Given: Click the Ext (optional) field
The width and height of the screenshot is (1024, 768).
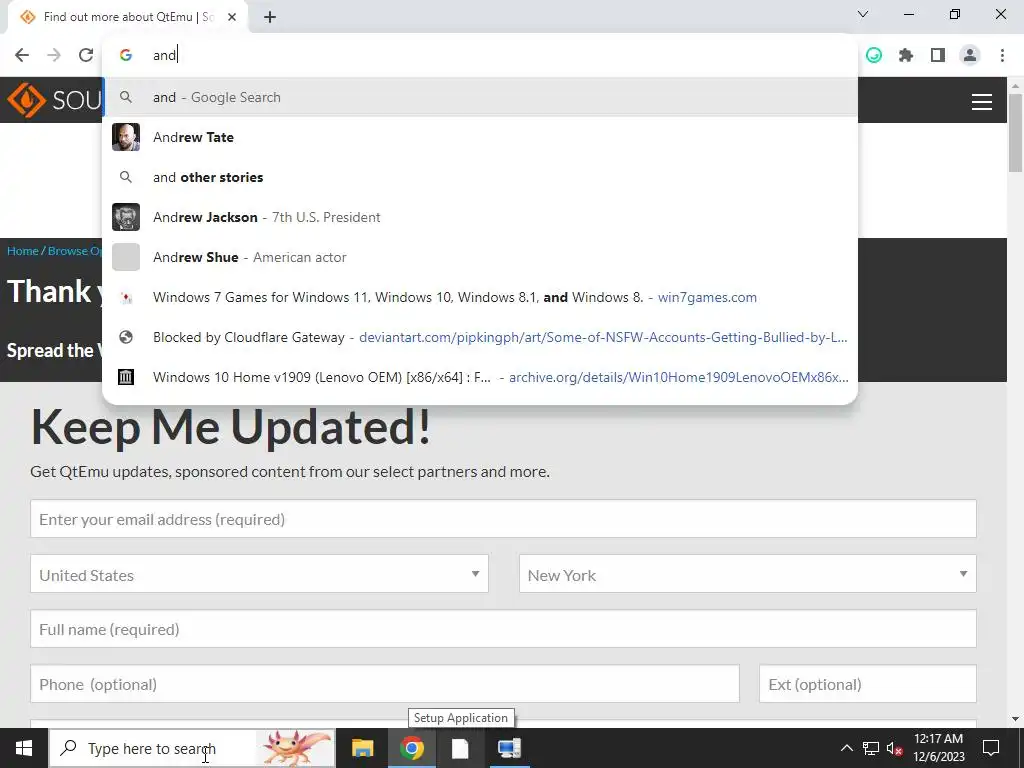Looking at the screenshot, I should (x=868, y=684).
